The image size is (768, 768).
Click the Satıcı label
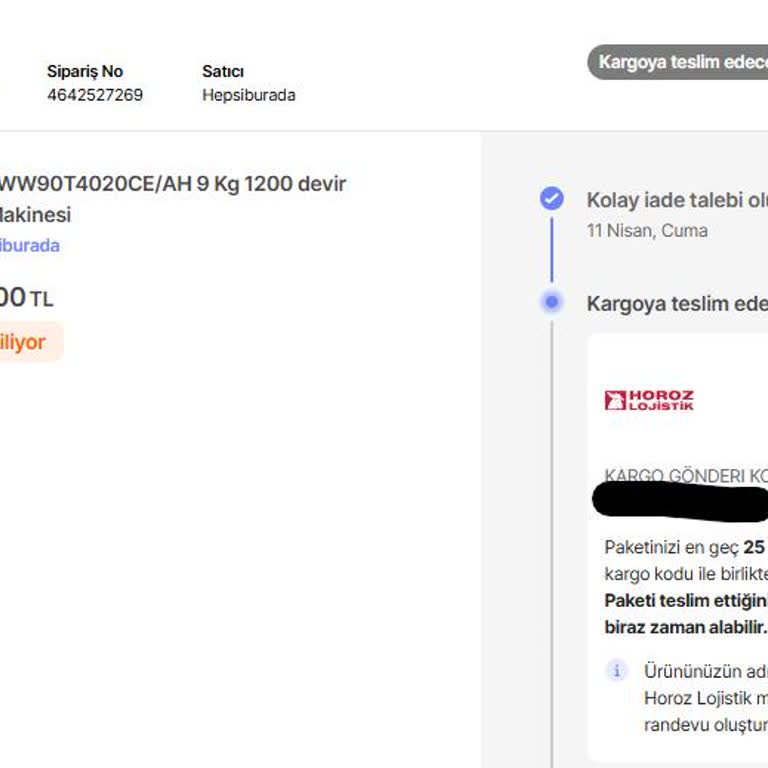(223, 71)
